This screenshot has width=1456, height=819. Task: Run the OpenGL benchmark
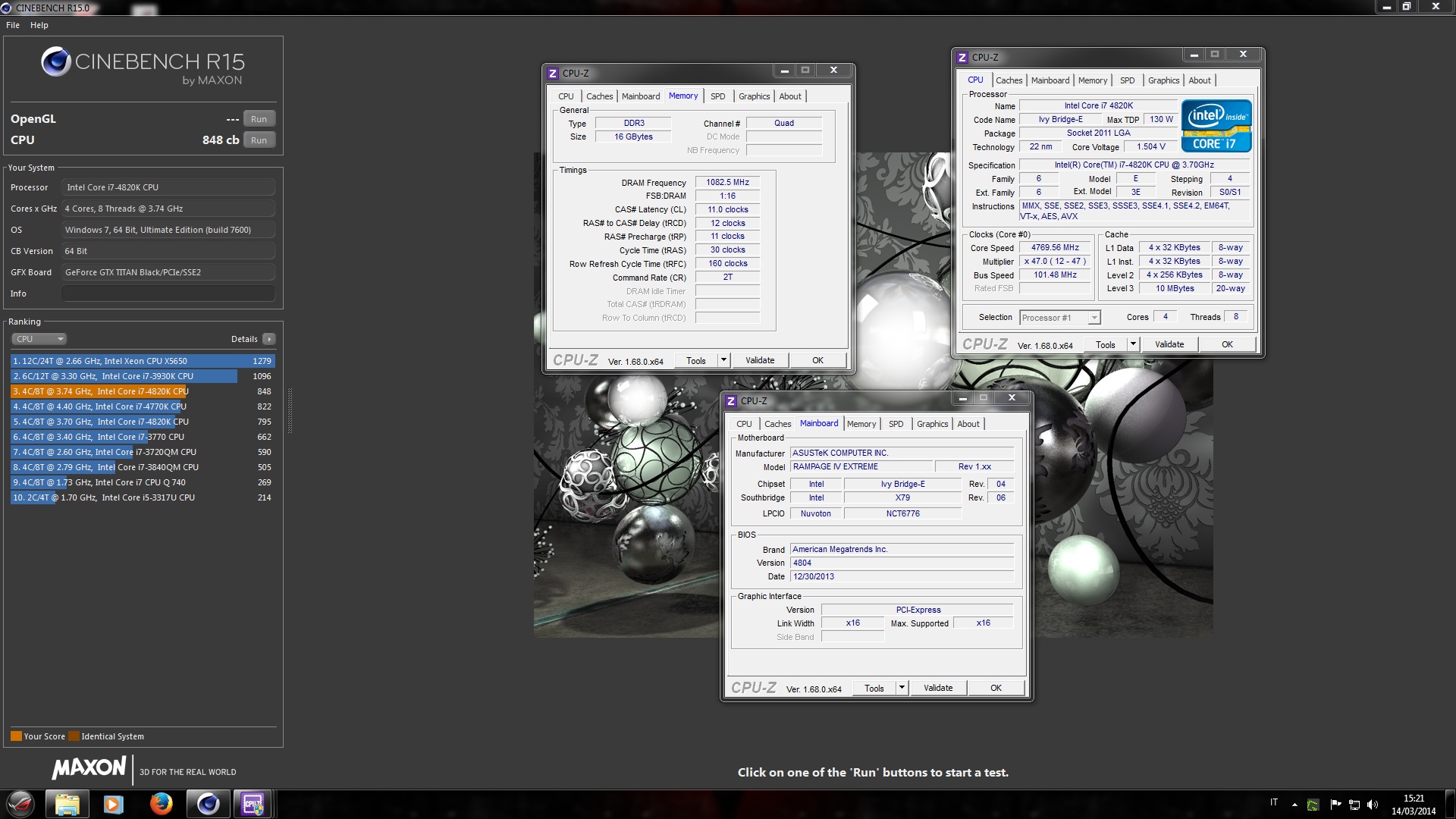[x=259, y=119]
